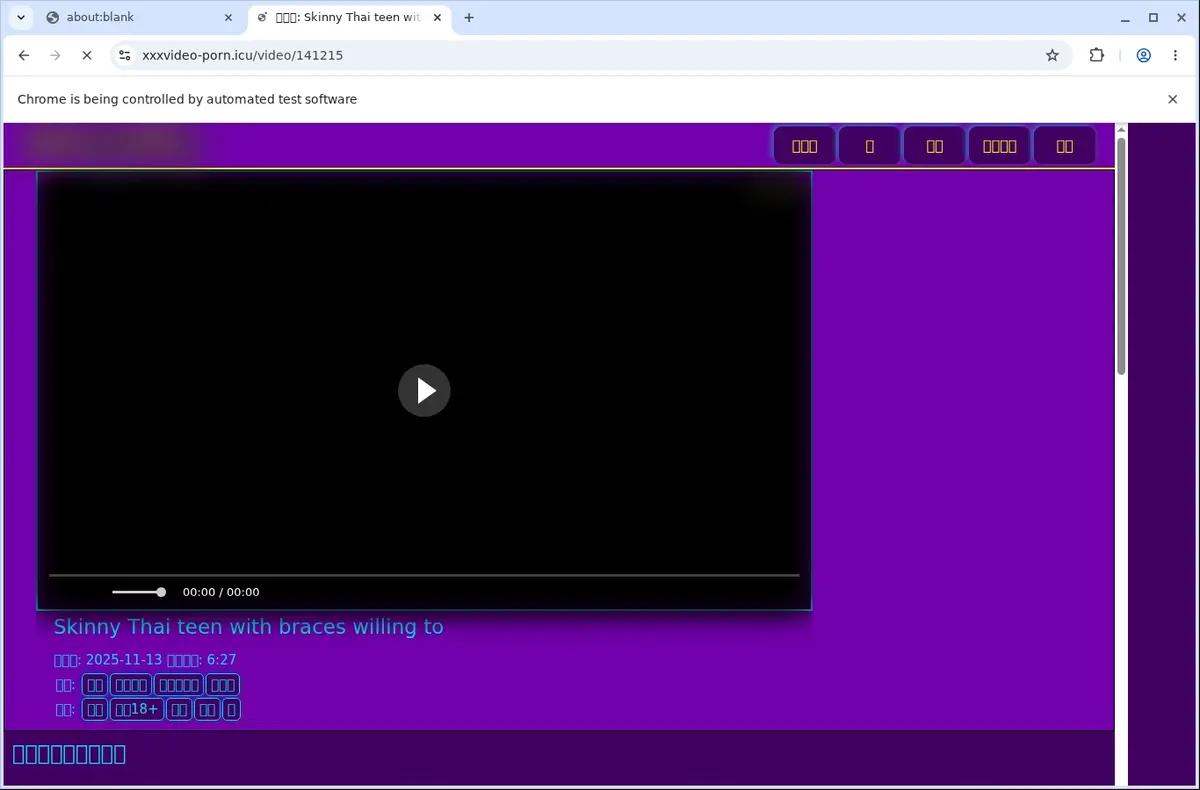Close the active video page tab

pos(439,17)
